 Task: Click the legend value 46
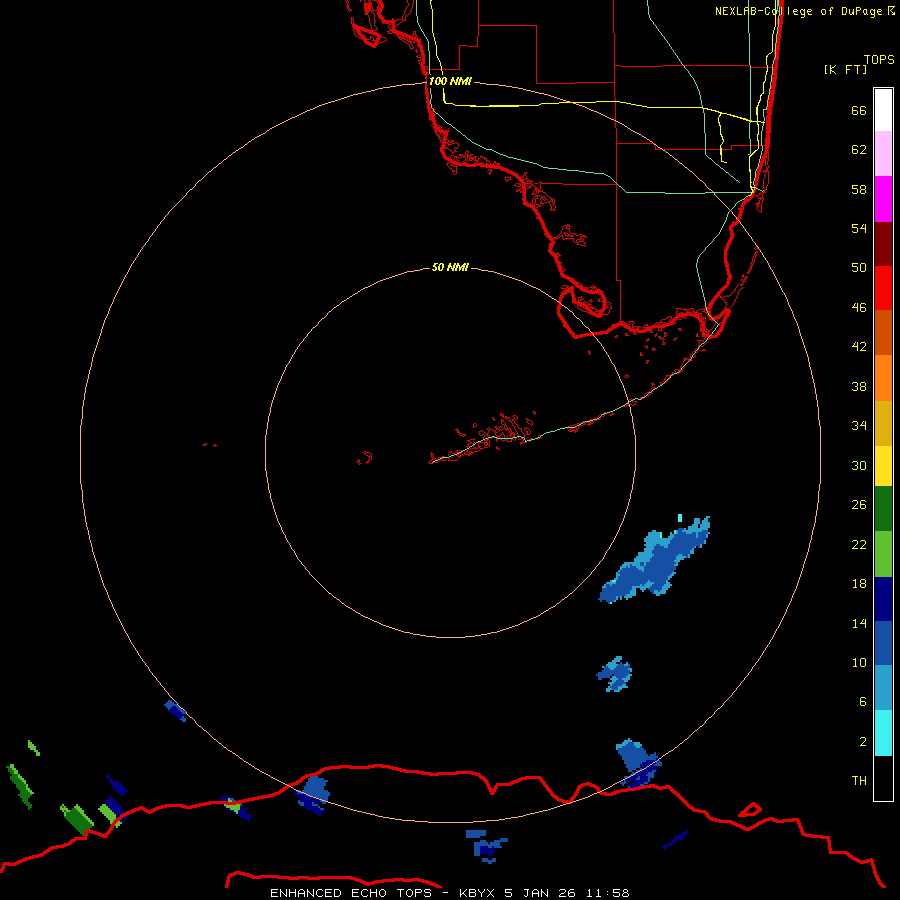pyautogui.click(x=859, y=308)
